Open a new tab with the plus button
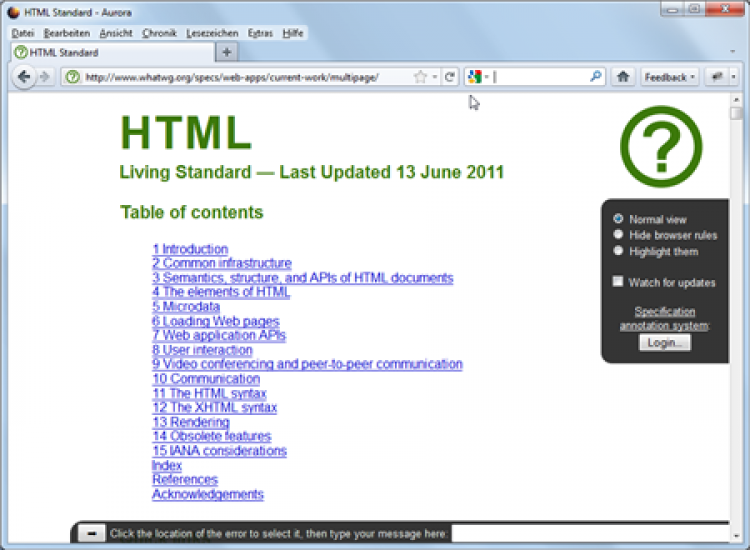This screenshot has width=750, height=550. [227, 52]
